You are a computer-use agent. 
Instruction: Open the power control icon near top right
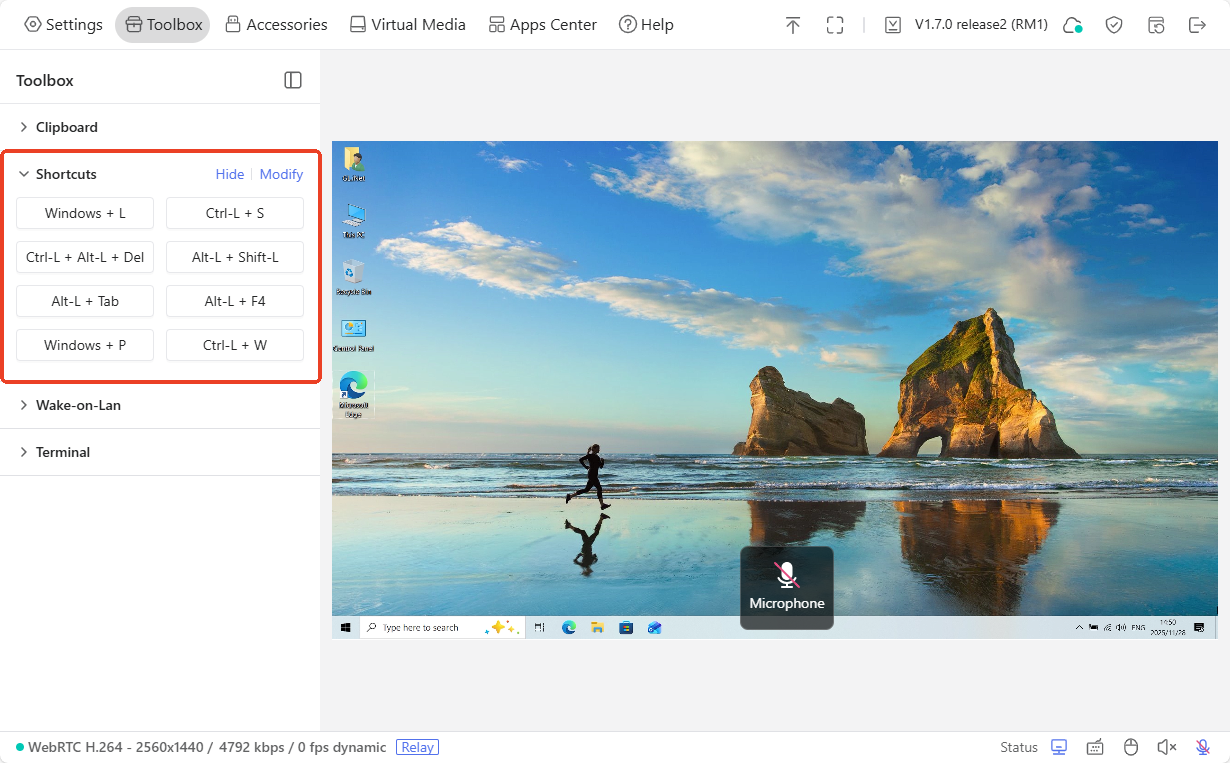(1156, 24)
